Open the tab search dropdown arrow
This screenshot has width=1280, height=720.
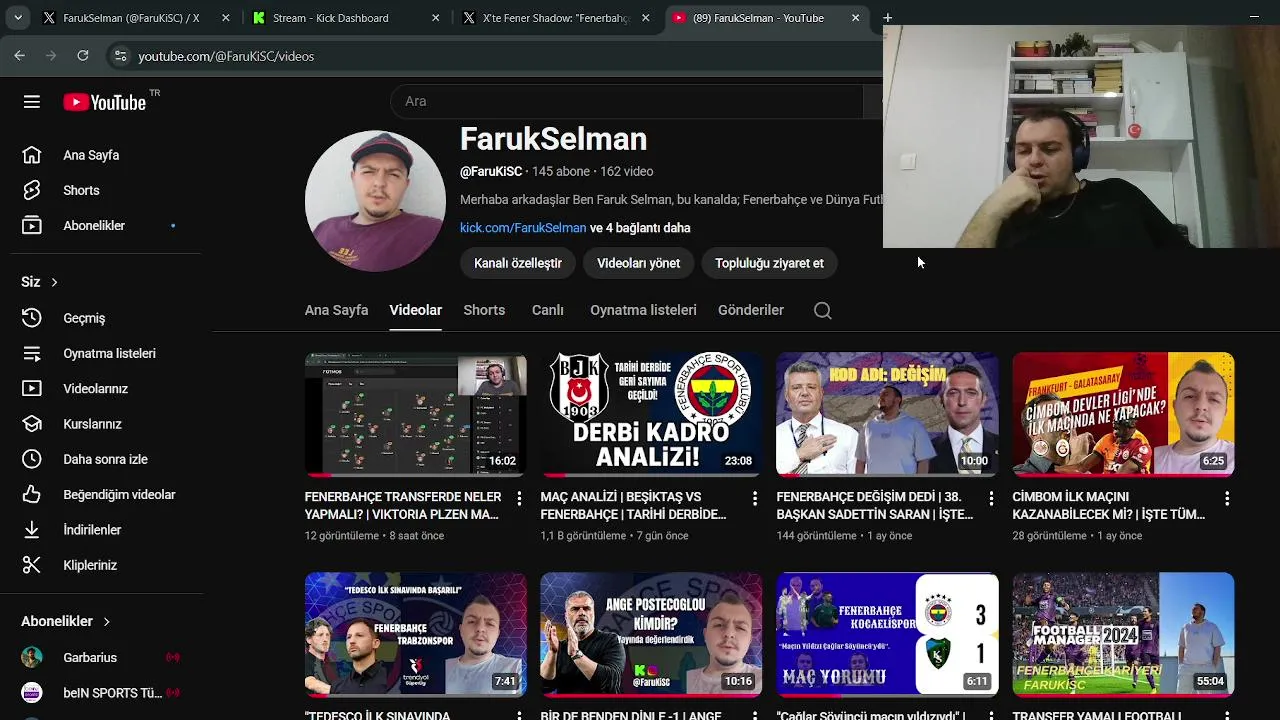click(18, 18)
